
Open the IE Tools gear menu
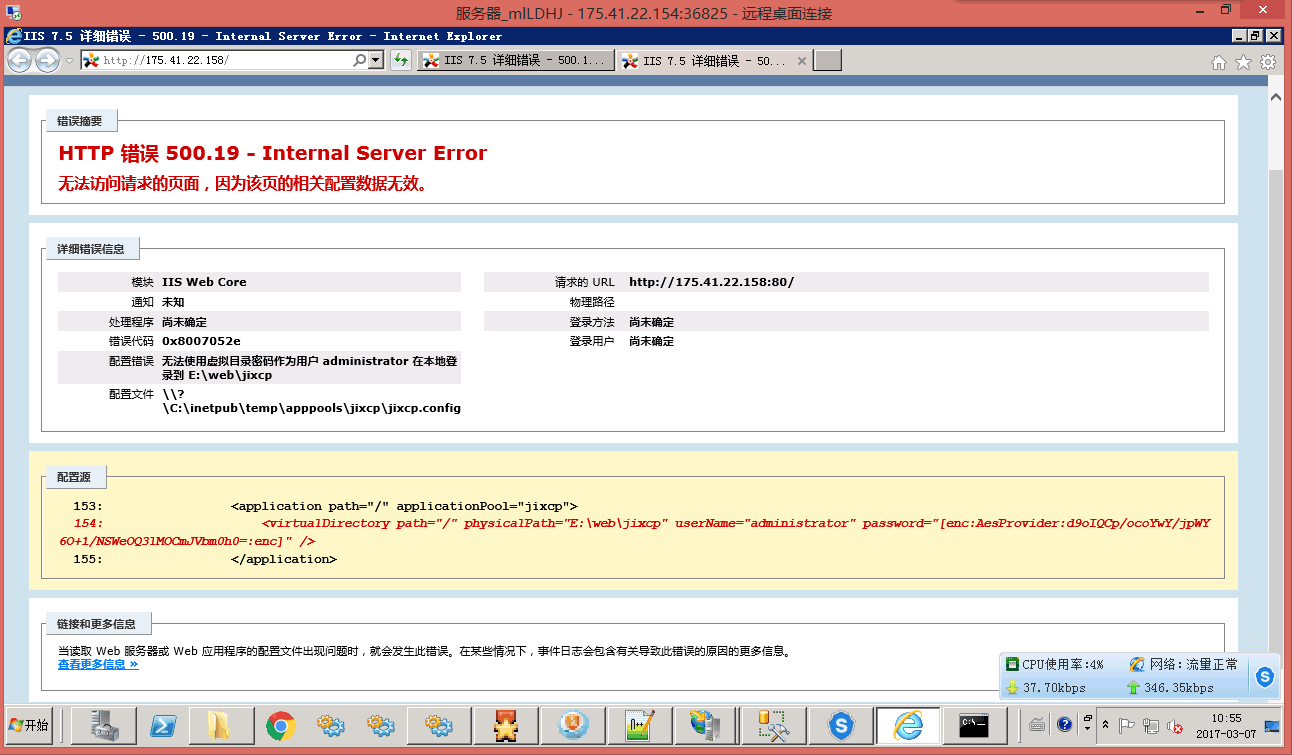pyautogui.click(x=1267, y=62)
